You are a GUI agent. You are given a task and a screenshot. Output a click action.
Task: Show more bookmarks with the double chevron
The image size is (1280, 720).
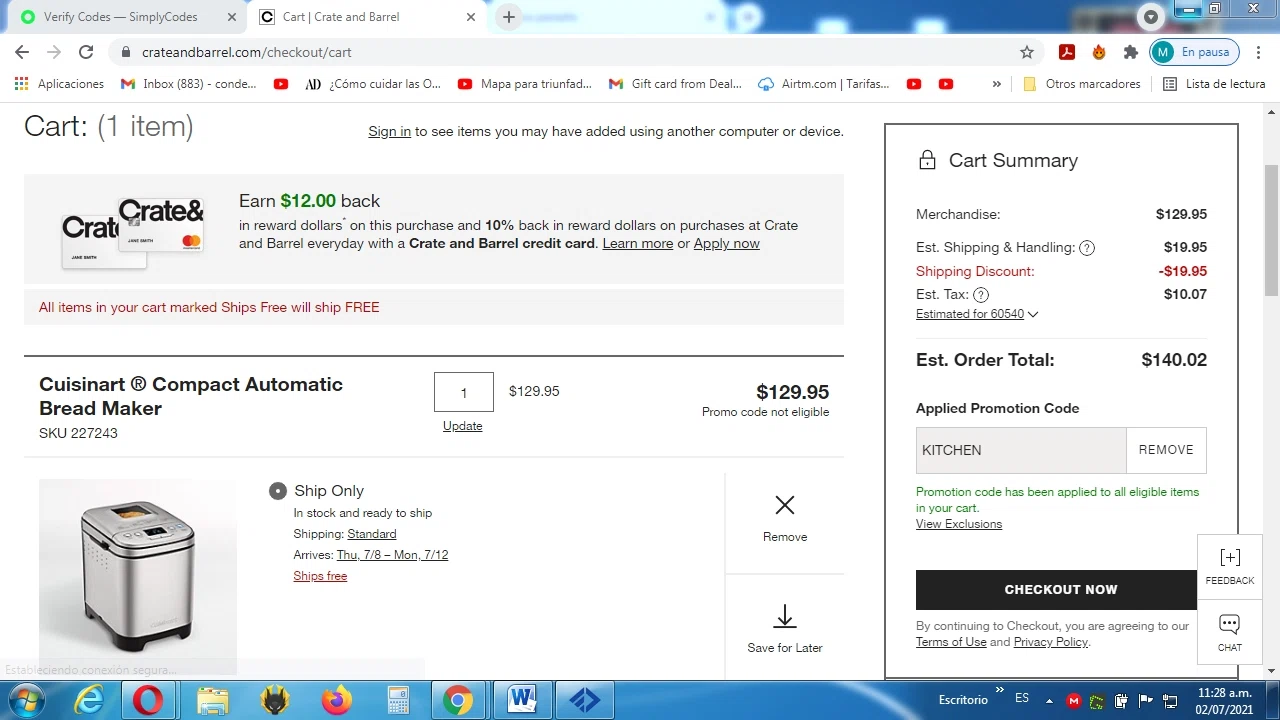[996, 84]
